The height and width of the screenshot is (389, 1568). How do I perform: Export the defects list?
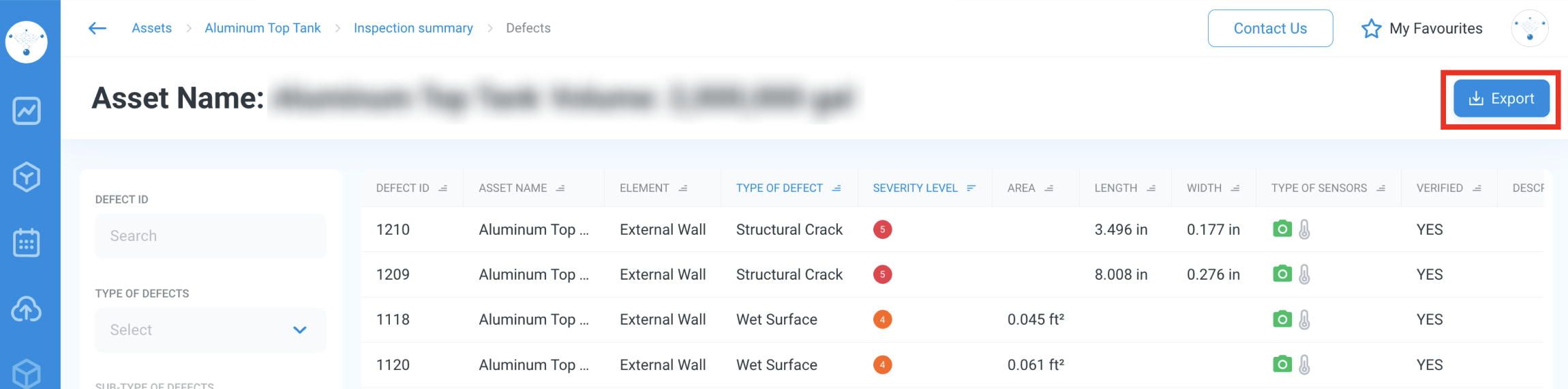click(x=1501, y=99)
